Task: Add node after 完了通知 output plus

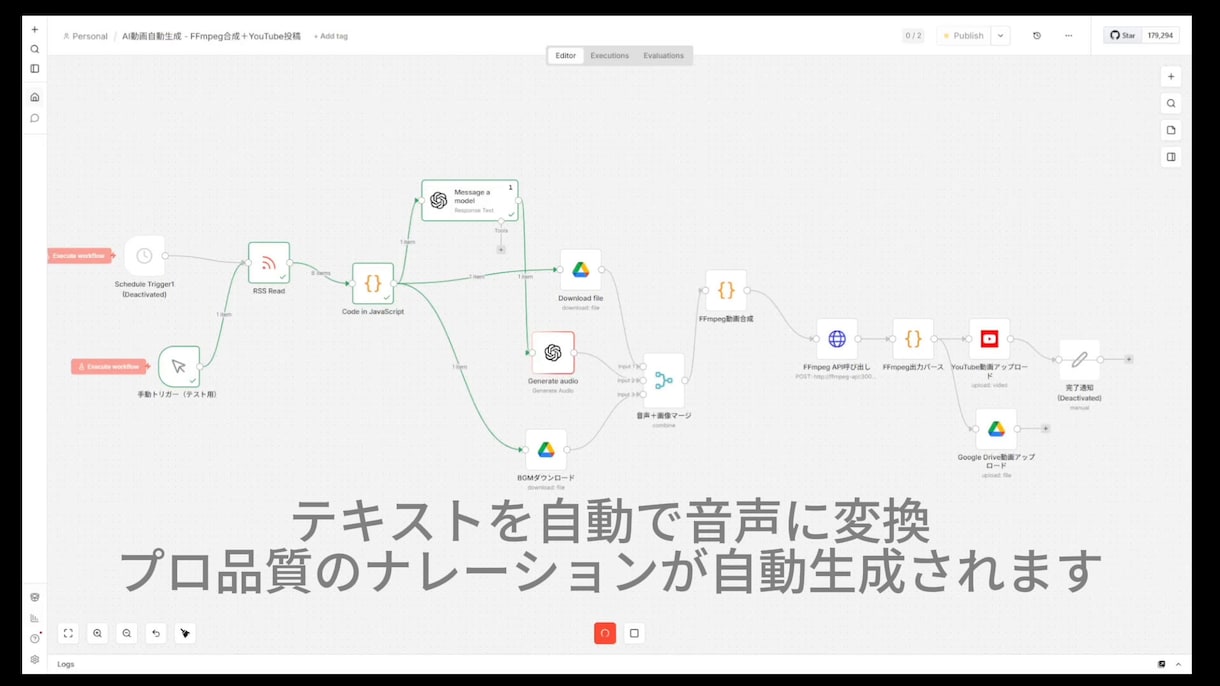Action: (1129, 359)
